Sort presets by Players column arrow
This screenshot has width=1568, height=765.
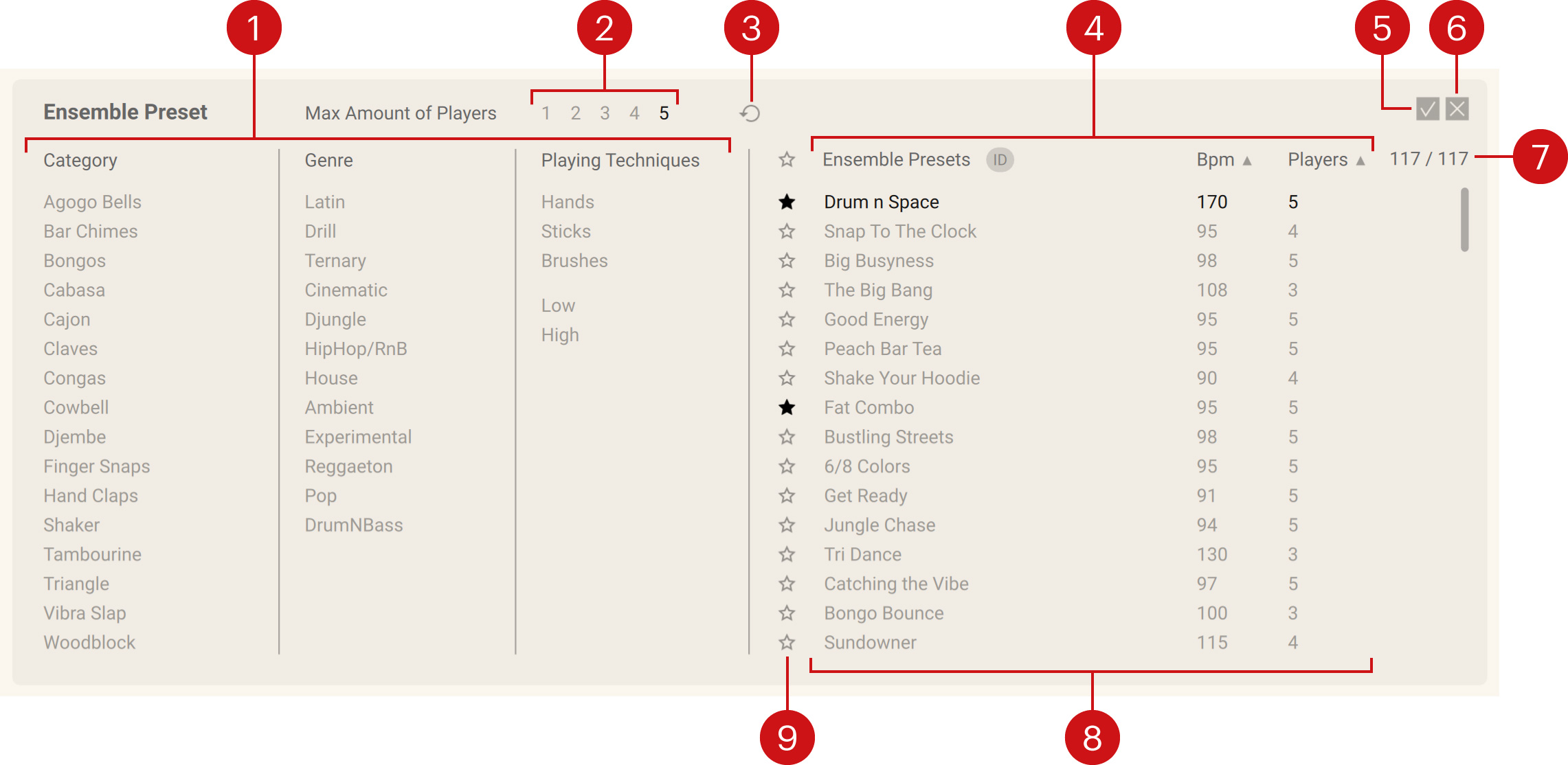pos(1360,161)
